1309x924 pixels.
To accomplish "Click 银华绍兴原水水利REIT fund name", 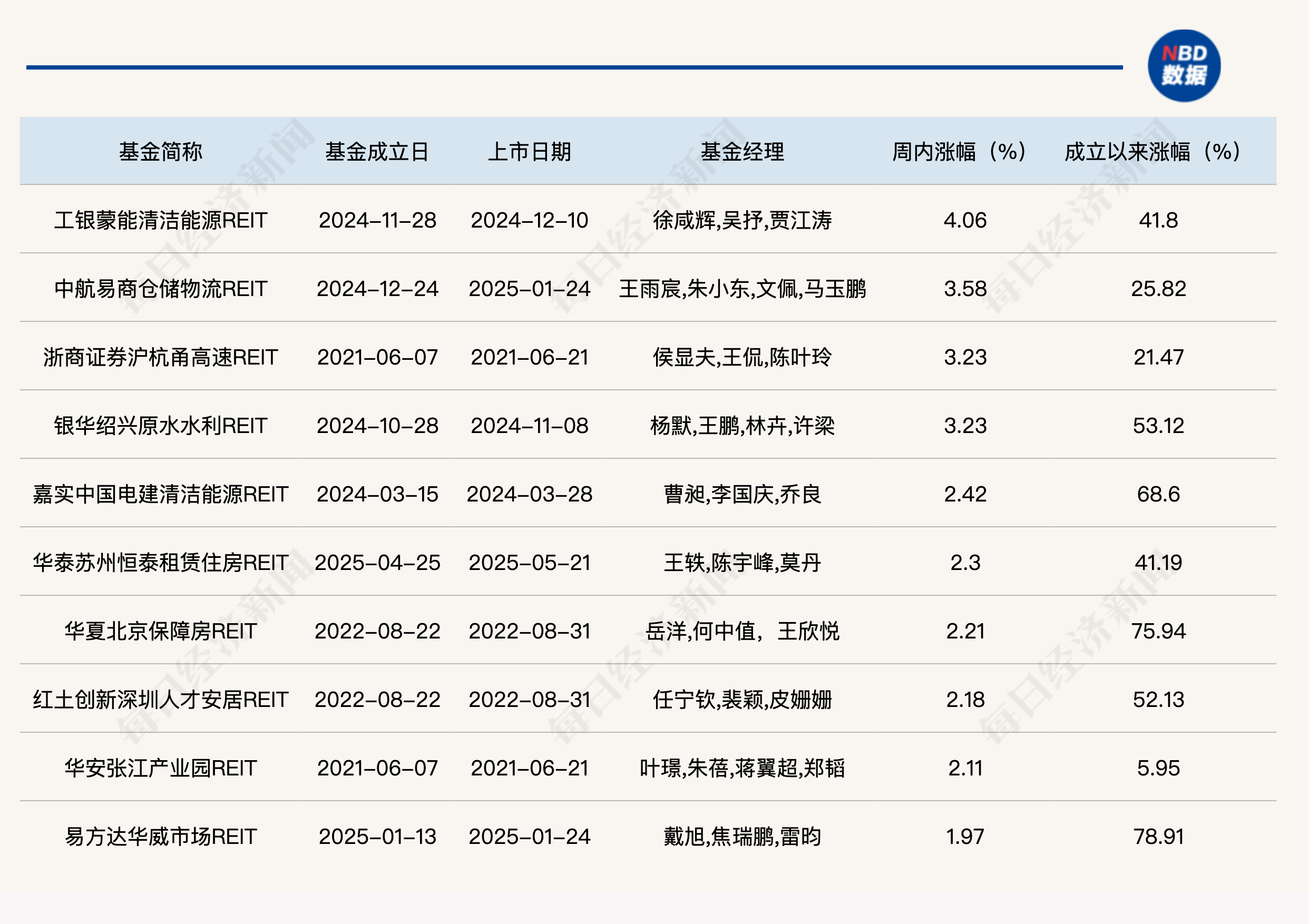I will click(160, 426).
